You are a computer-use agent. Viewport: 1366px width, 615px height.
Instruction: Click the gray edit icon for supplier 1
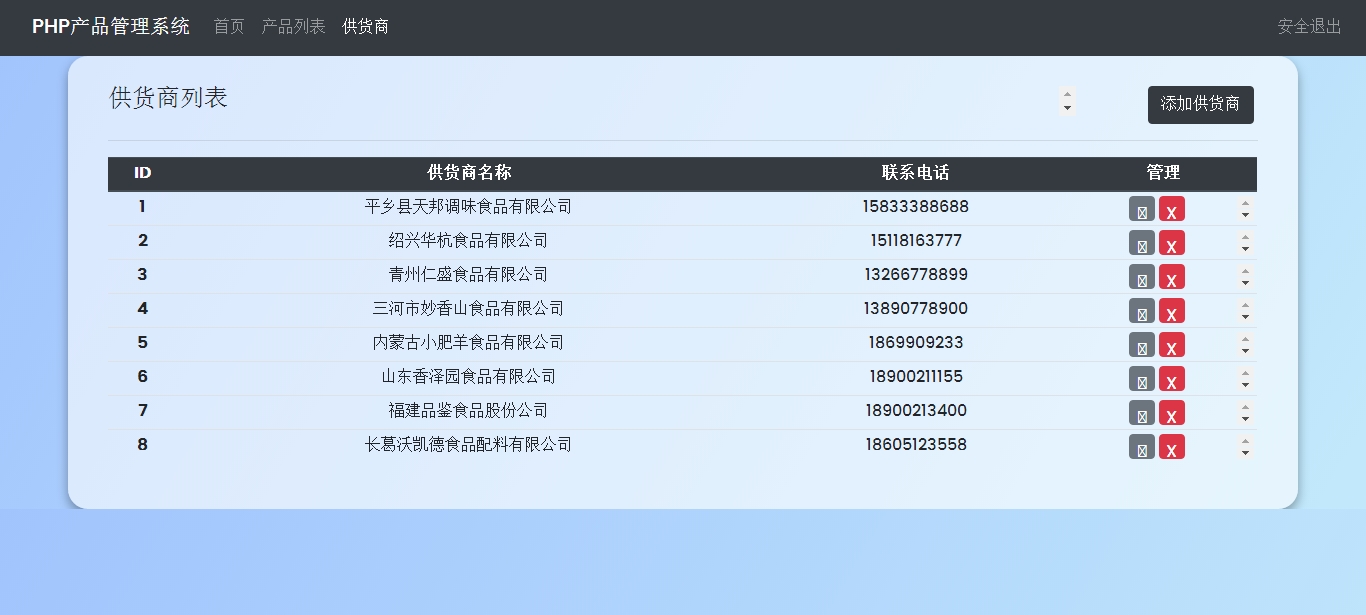[x=1141, y=209]
